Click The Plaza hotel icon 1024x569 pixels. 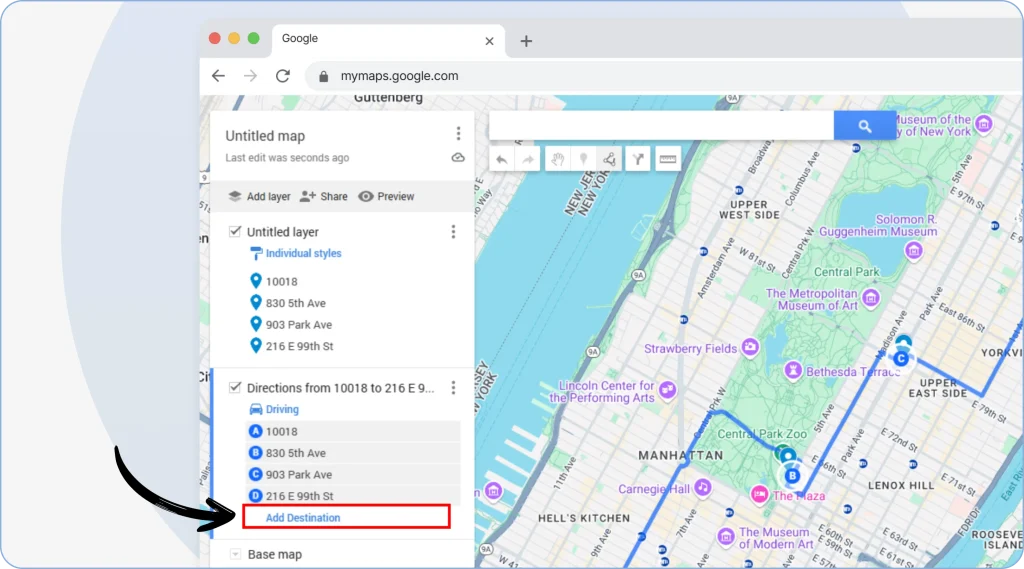pyautogui.click(x=759, y=495)
